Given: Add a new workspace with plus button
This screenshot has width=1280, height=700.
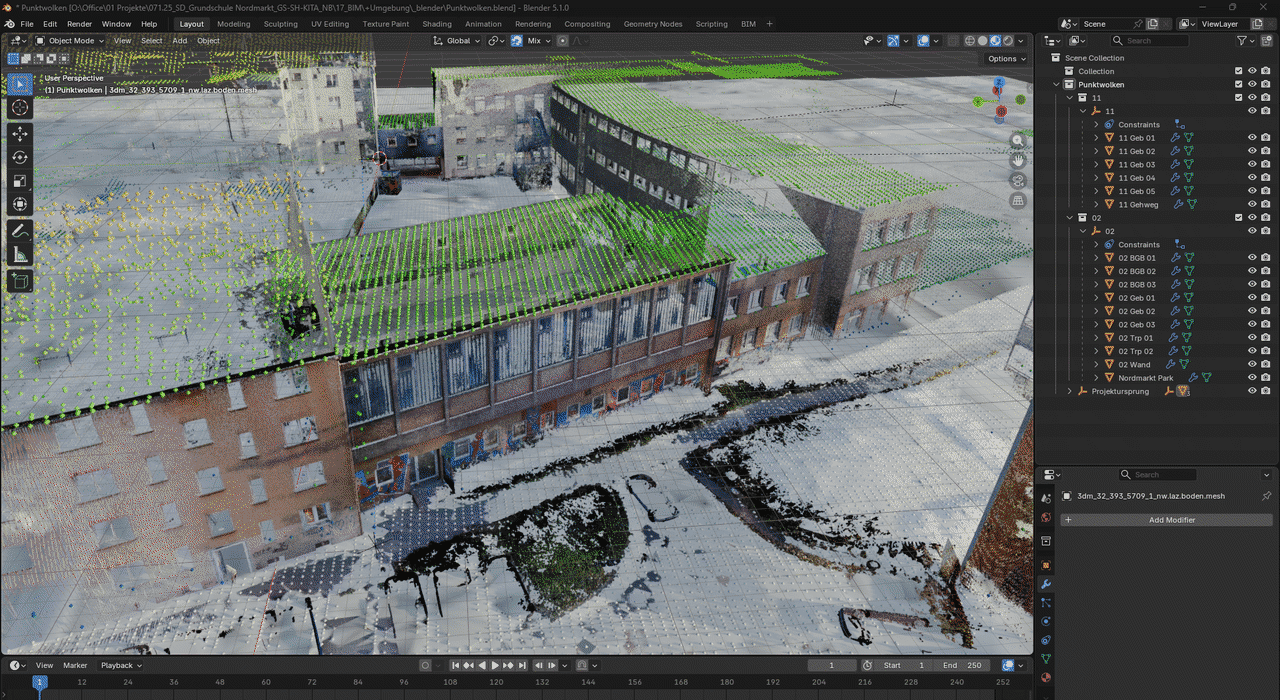Looking at the screenshot, I should coord(769,23).
